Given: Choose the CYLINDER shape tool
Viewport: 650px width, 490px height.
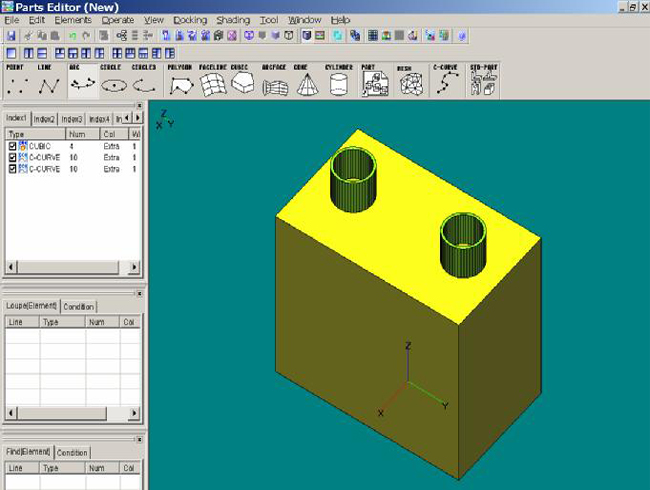Looking at the screenshot, I should click(339, 82).
